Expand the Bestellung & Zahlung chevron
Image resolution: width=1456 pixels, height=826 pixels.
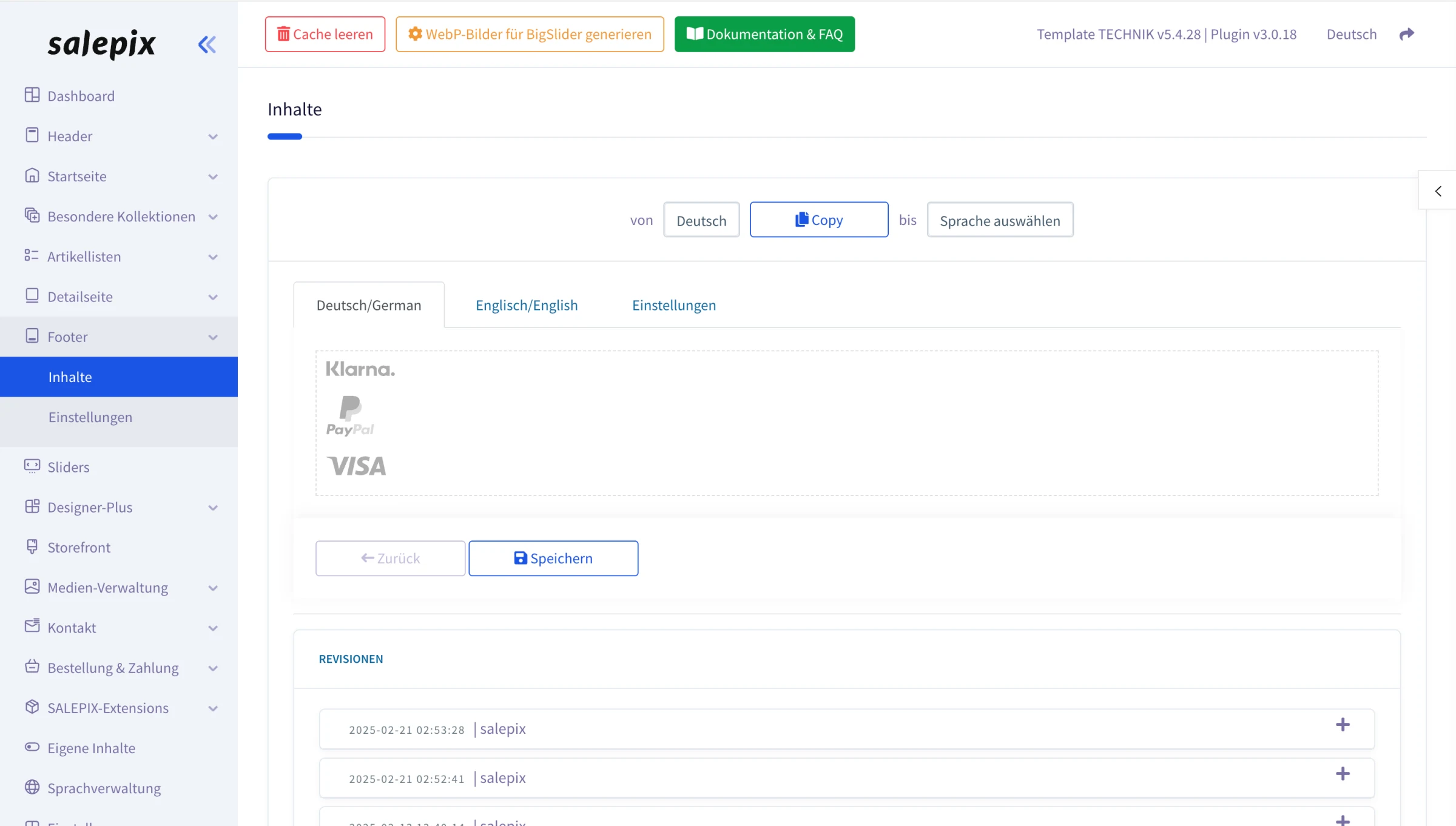click(x=213, y=668)
